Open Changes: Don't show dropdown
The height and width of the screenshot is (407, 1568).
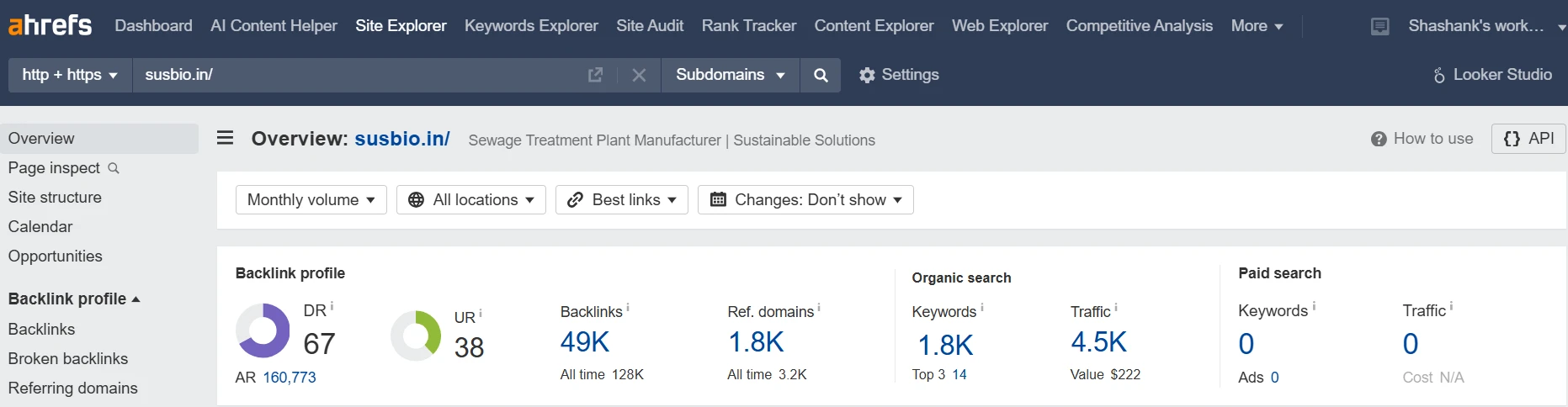click(805, 200)
